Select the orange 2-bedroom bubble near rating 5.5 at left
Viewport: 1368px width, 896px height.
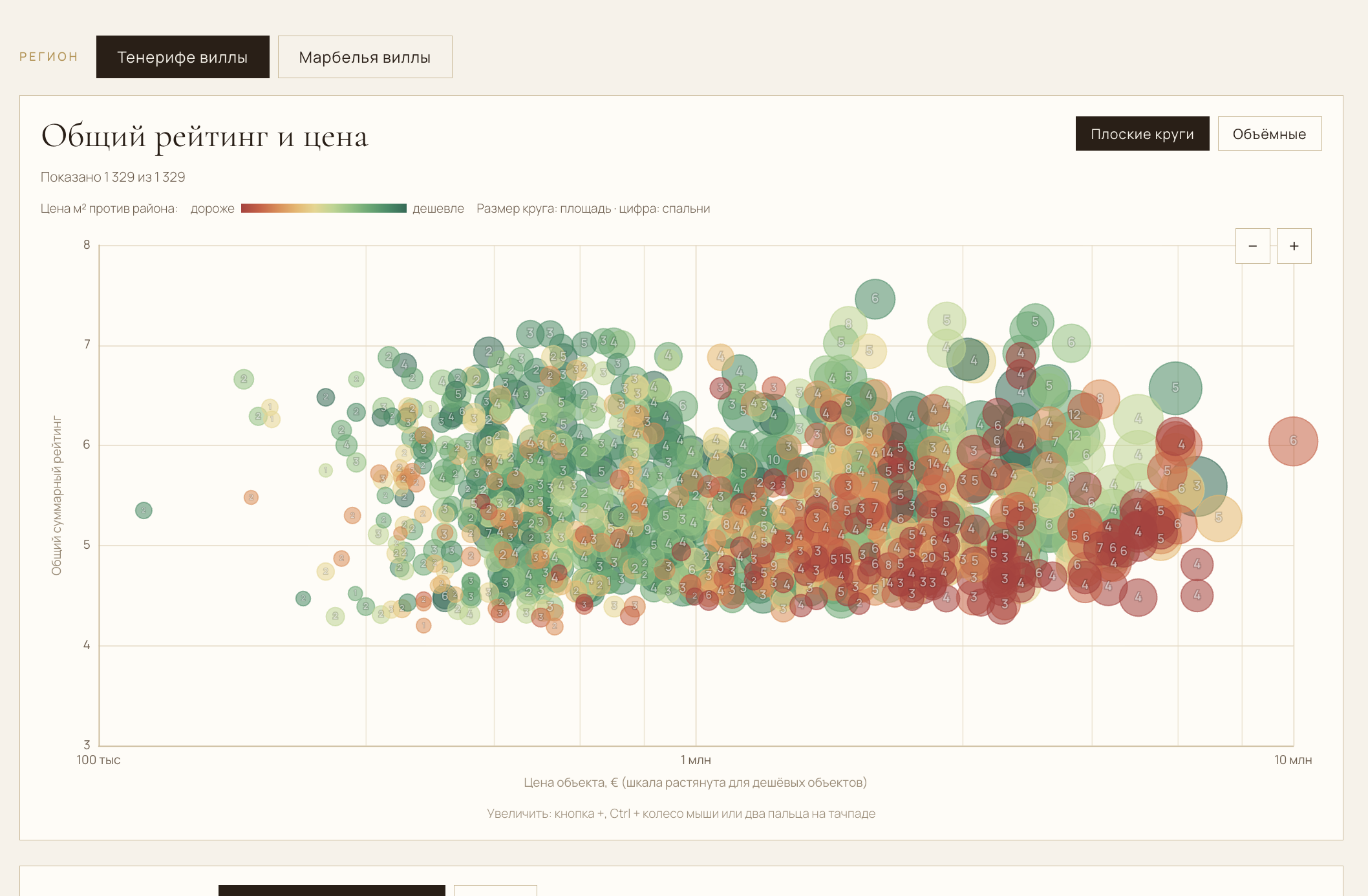tap(251, 497)
